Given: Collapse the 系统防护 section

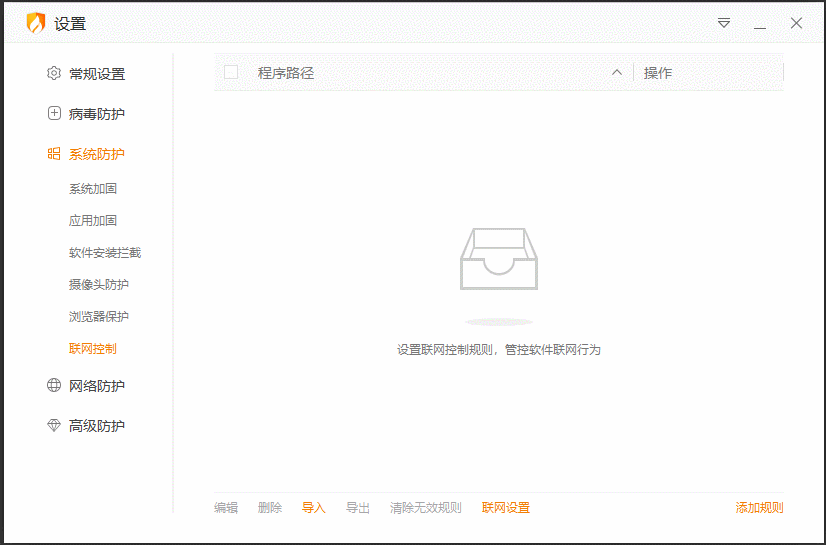Looking at the screenshot, I should pyautogui.click(x=97, y=154).
